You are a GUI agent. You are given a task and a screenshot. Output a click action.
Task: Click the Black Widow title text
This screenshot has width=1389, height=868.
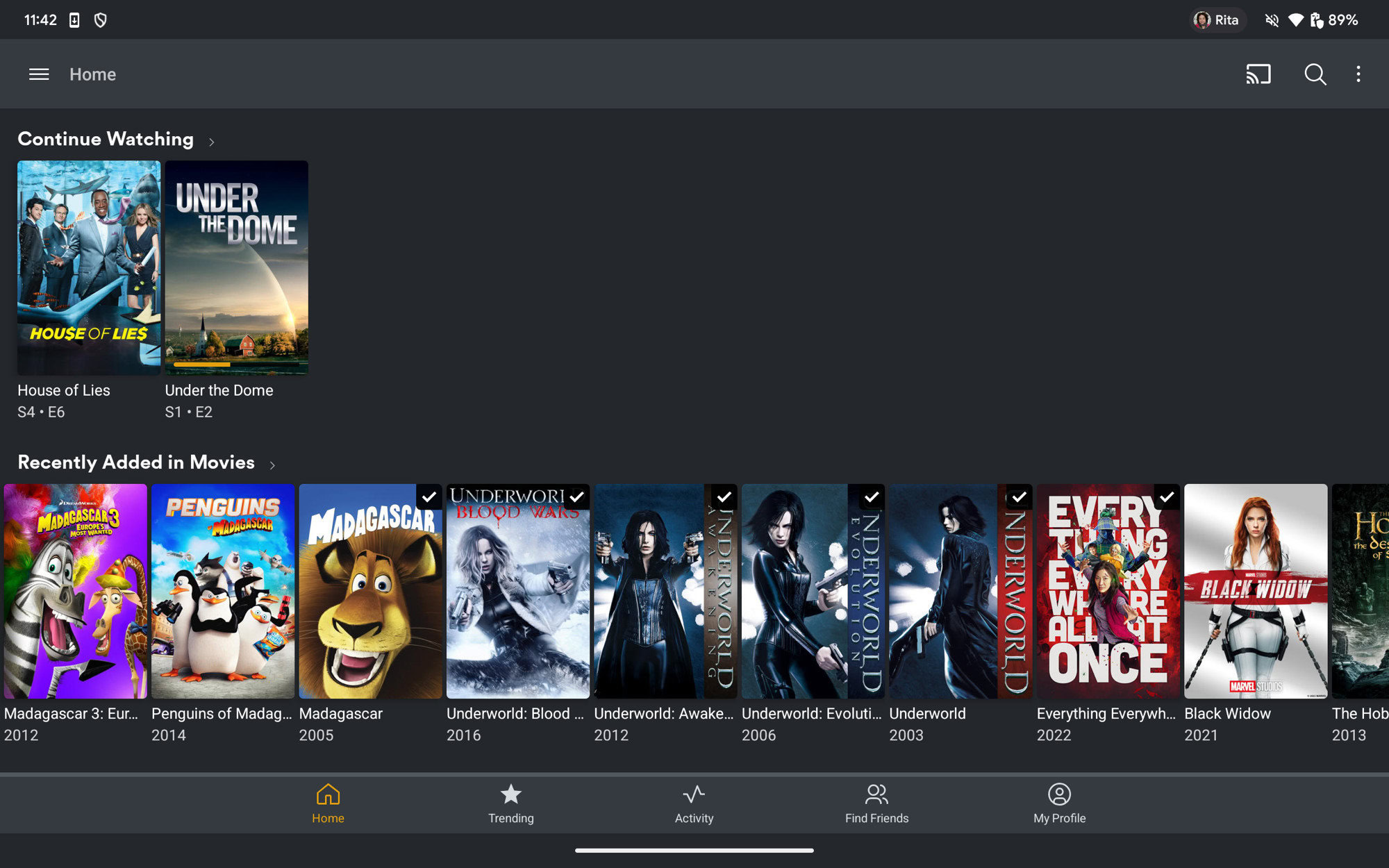pyautogui.click(x=1227, y=714)
